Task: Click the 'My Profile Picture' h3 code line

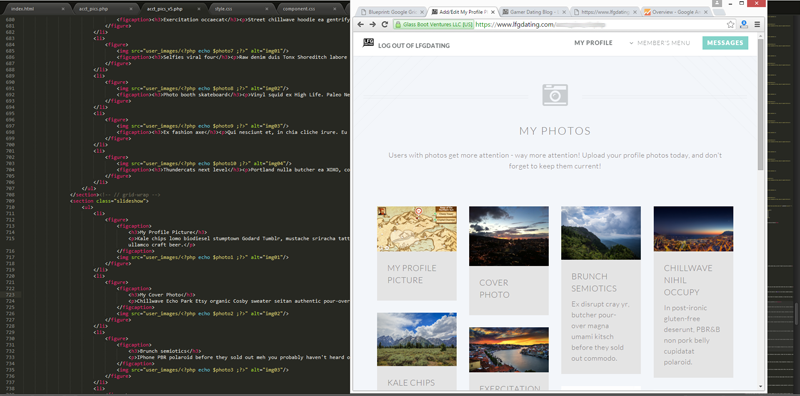Action: (x=167, y=232)
